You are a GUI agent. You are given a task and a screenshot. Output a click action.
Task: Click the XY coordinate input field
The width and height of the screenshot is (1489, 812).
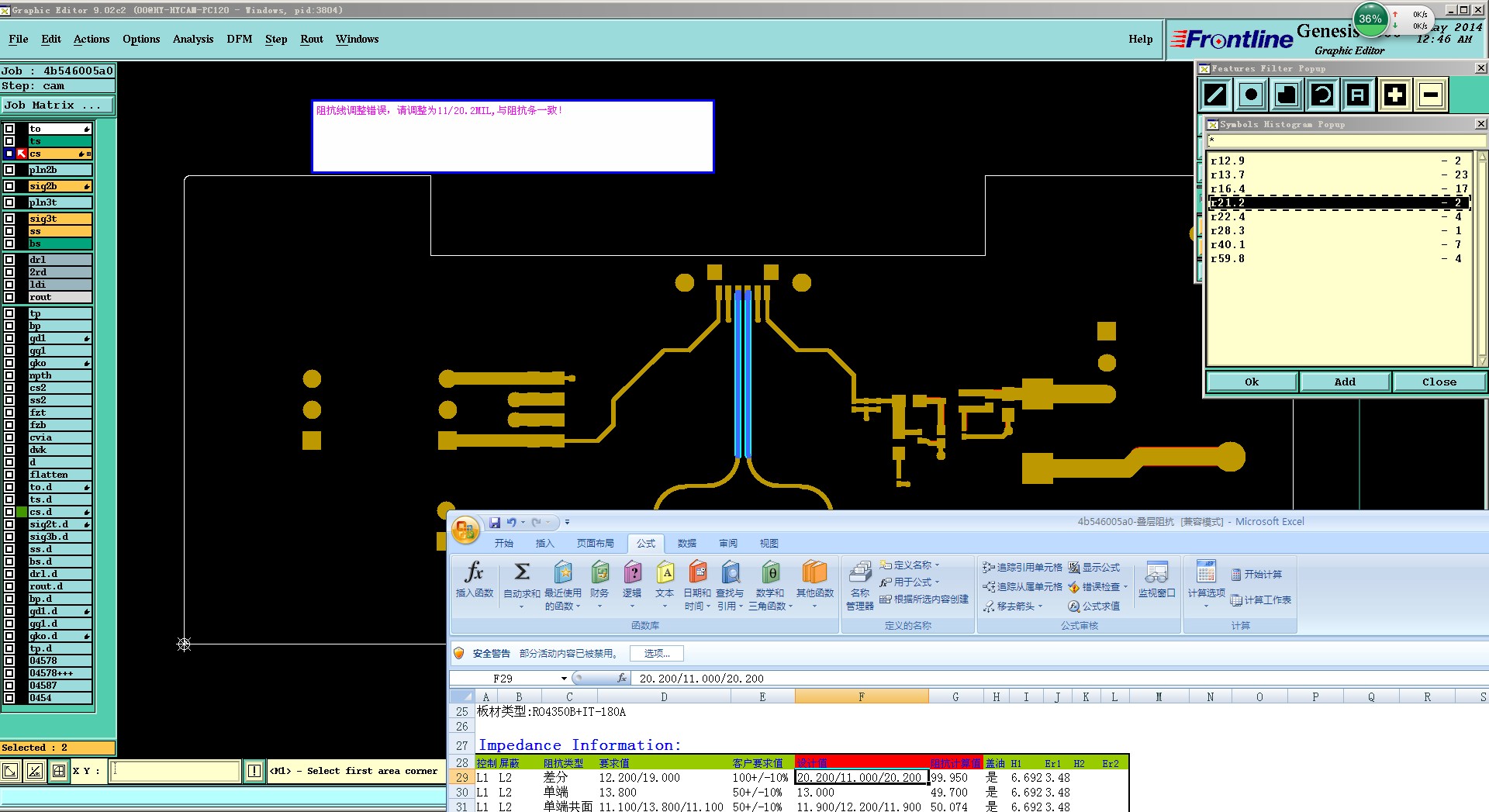point(174,771)
